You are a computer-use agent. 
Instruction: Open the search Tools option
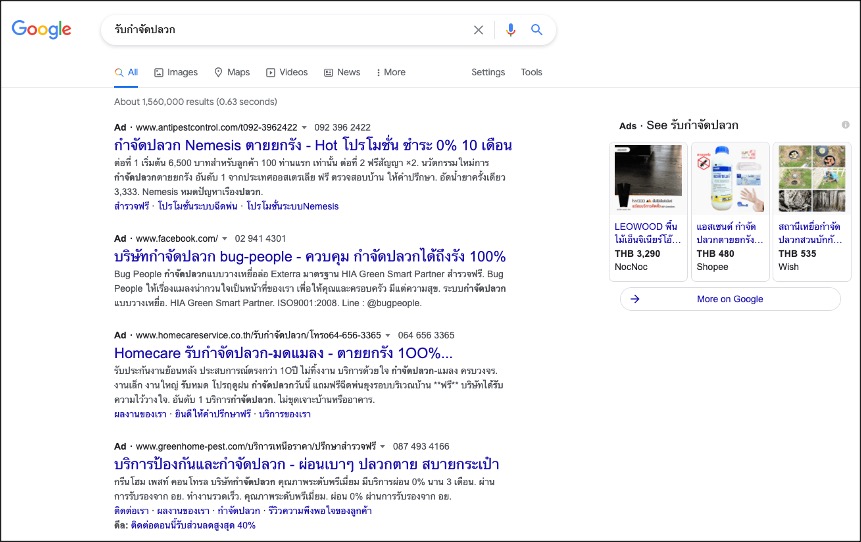[x=531, y=72]
